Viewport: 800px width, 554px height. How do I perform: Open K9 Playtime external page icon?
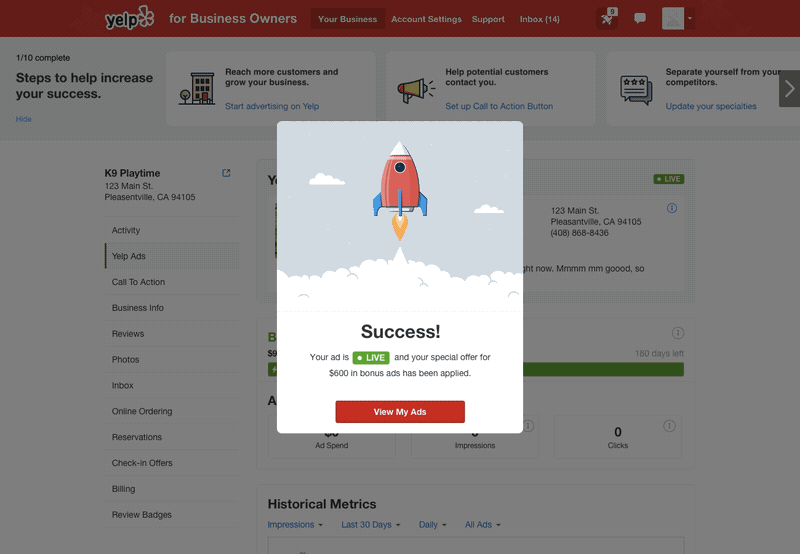pos(226,173)
